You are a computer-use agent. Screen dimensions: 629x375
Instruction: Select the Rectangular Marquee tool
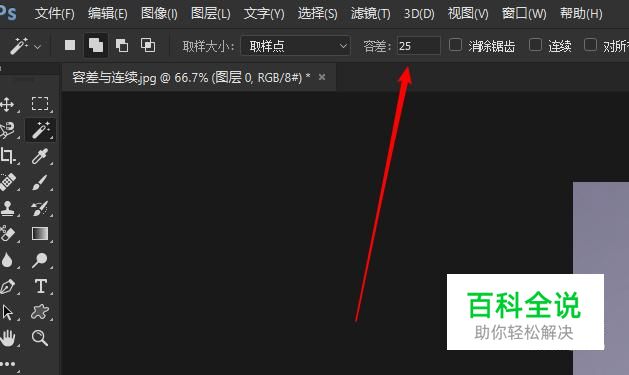click(40, 104)
